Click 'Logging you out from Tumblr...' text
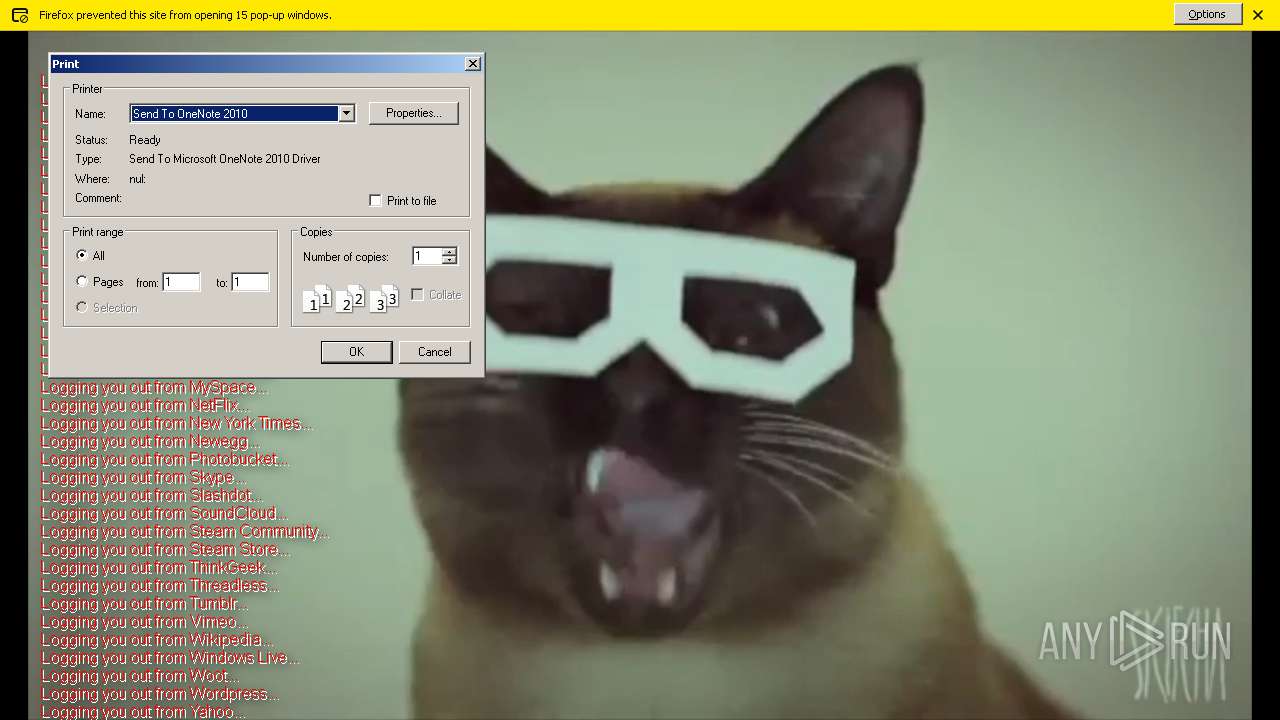Screen dimensions: 1280x720 click(145, 603)
